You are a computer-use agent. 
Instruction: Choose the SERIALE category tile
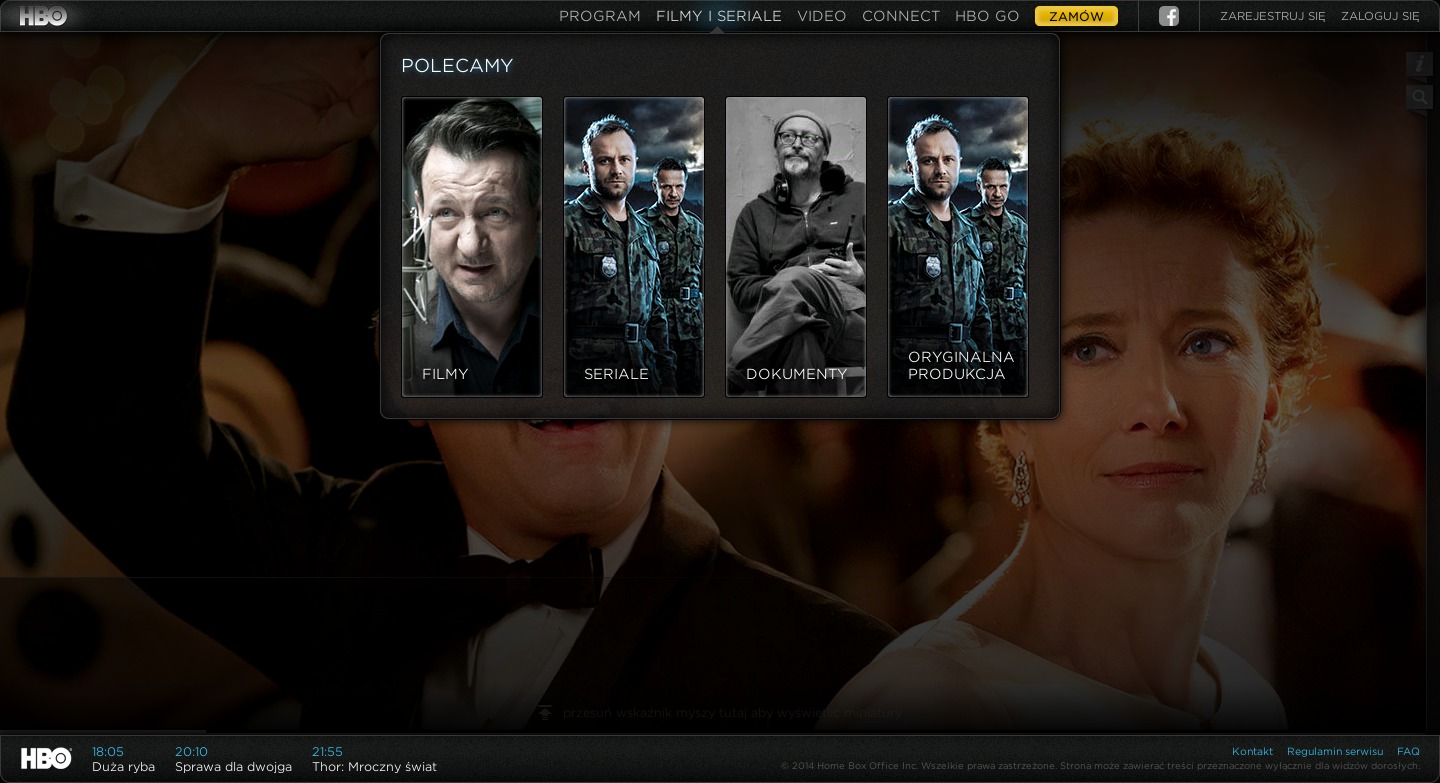pos(634,246)
